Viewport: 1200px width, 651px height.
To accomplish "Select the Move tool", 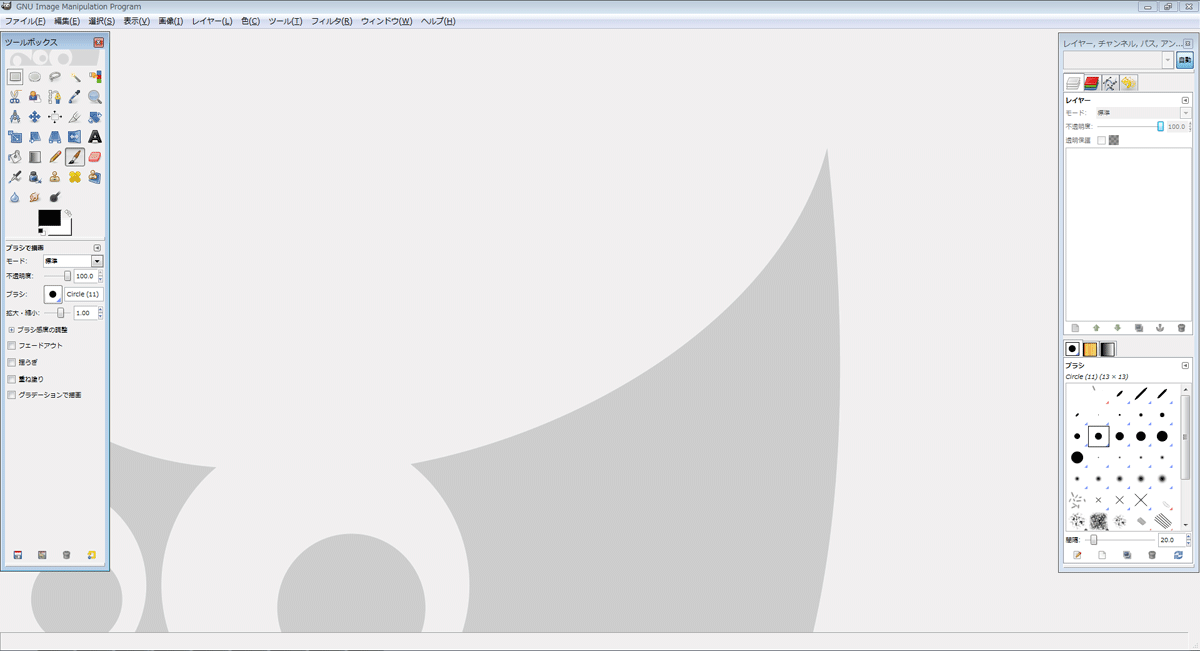I will pos(35,117).
